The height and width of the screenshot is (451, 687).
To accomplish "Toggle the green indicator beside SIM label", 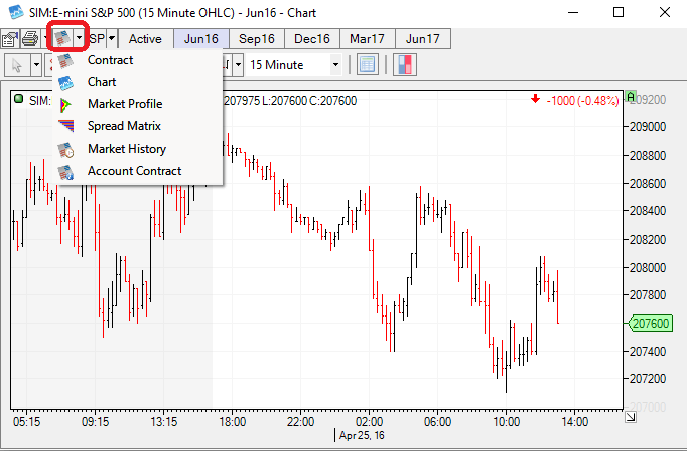I will click(x=19, y=99).
